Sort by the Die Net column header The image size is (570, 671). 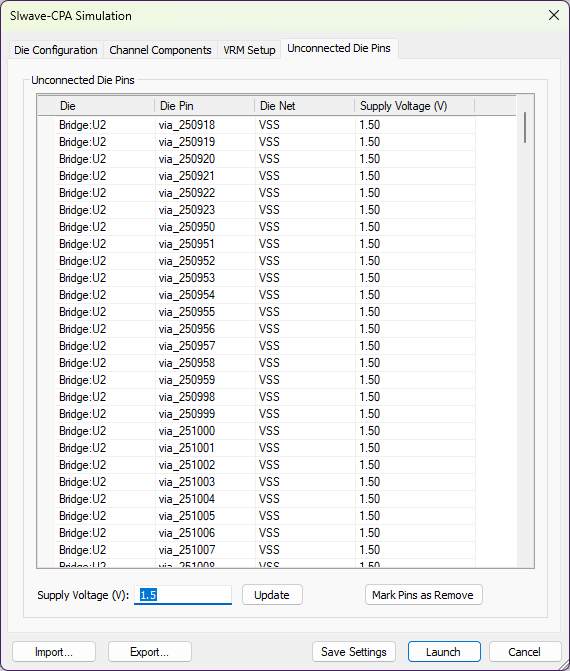click(x=305, y=106)
